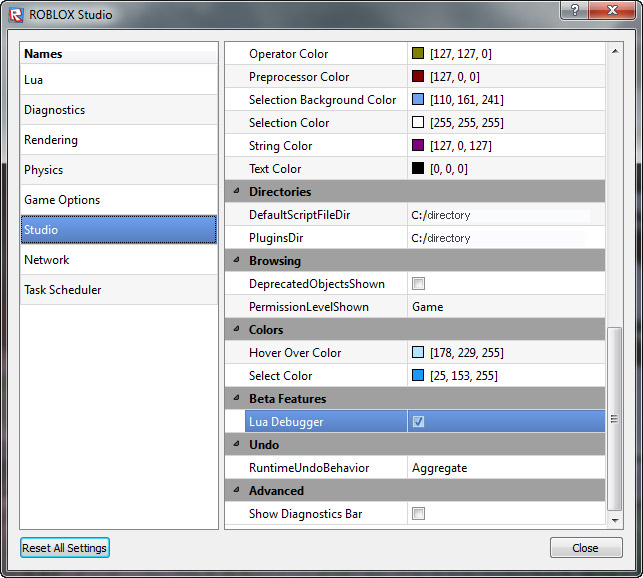Click the help question mark button

pyautogui.click(x=575, y=10)
